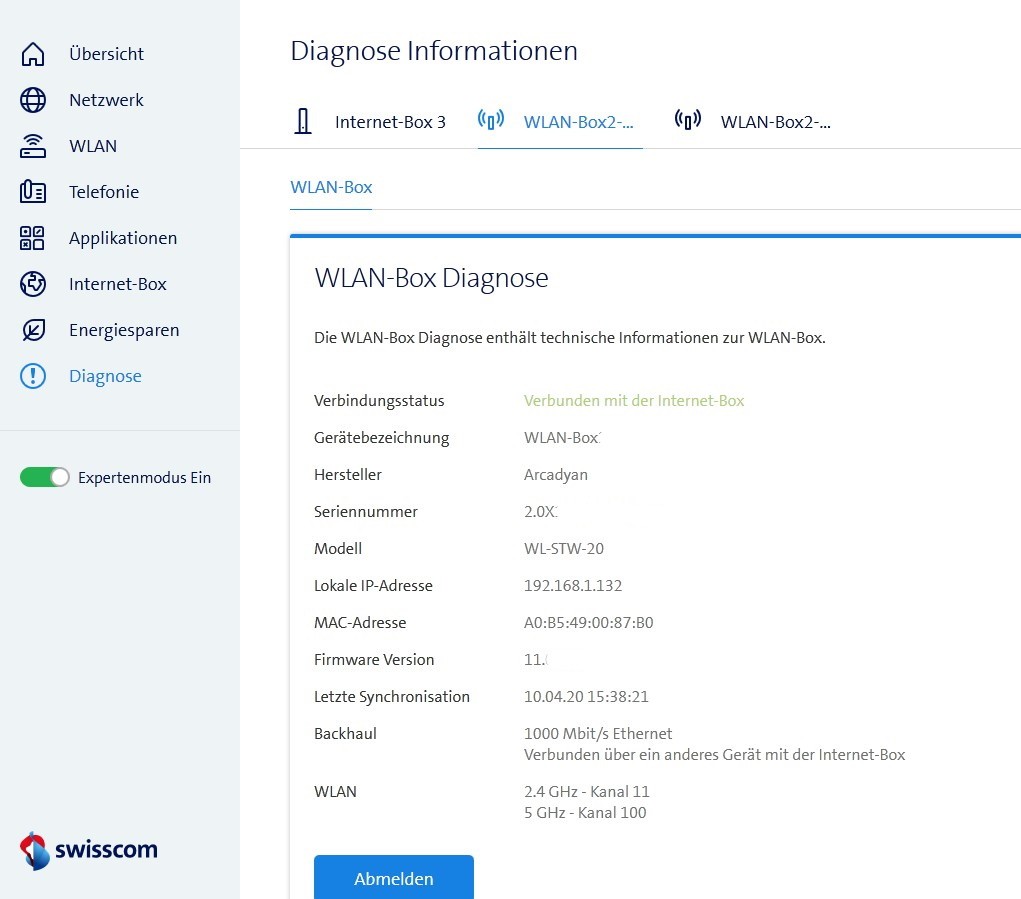This screenshot has height=899, width=1021.
Task: Select the first WLAN-Box2 tab
Action: 580,122
